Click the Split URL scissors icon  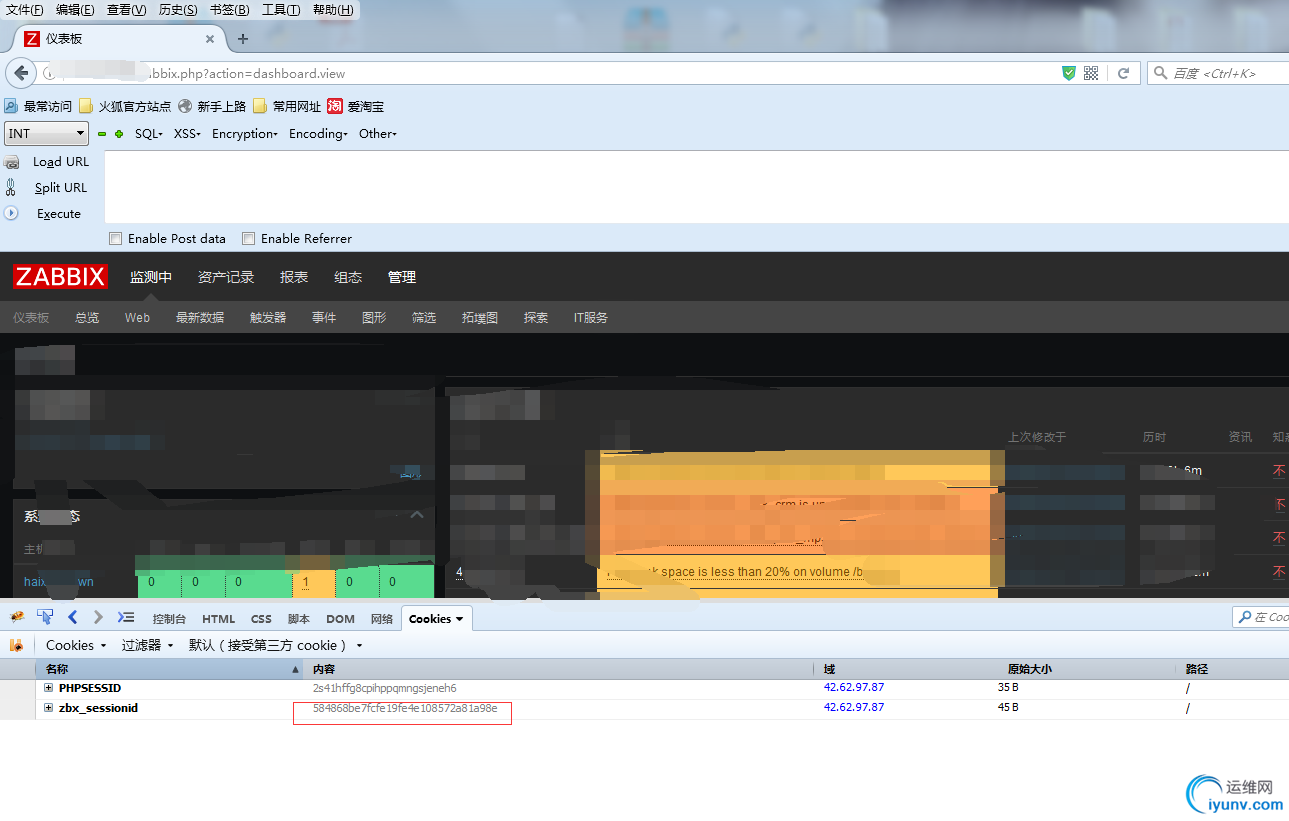click(x=12, y=187)
